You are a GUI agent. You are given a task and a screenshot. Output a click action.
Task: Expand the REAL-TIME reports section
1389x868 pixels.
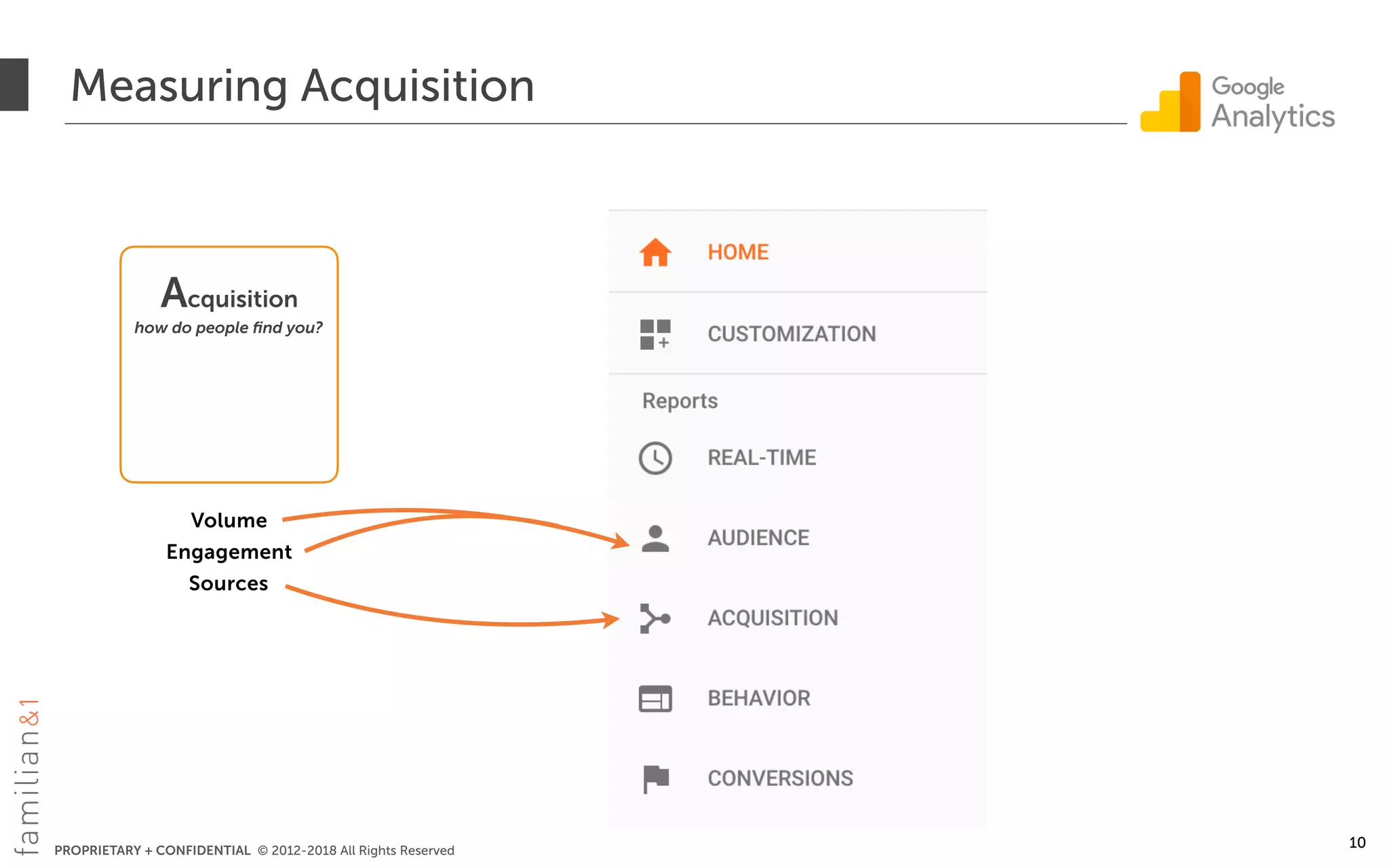[762, 458]
